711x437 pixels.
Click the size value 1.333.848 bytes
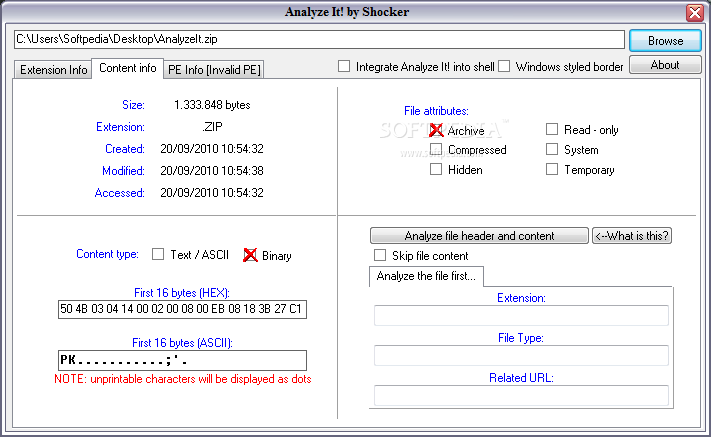212,105
